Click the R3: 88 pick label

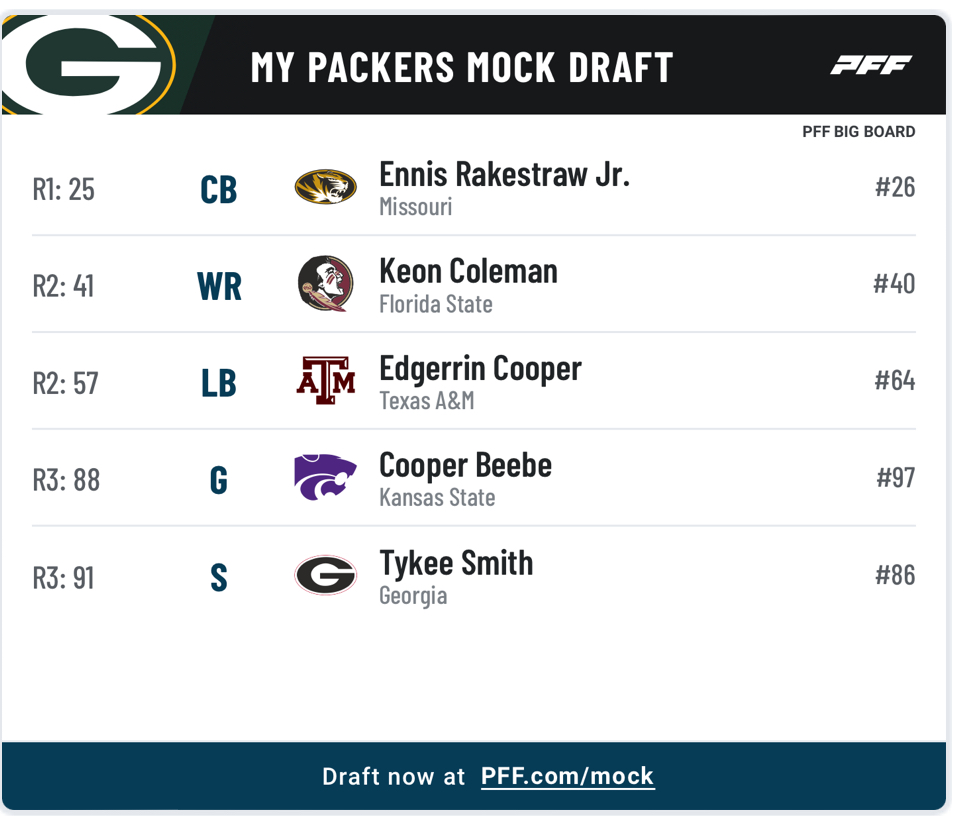pyautogui.click(x=66, y=480)
